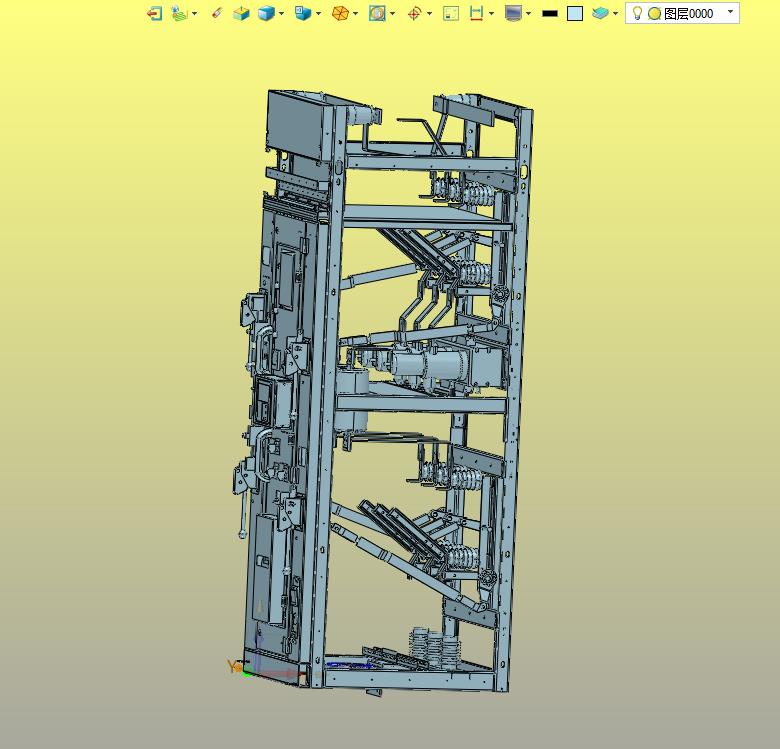
Task: Pick the light blue fill color swatch
Action: tap(575, 13)
